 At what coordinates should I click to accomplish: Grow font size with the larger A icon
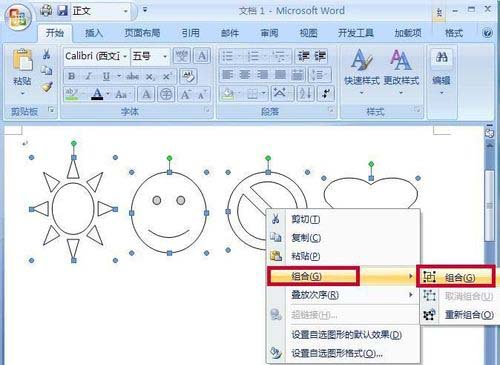(x=185, y=95)
